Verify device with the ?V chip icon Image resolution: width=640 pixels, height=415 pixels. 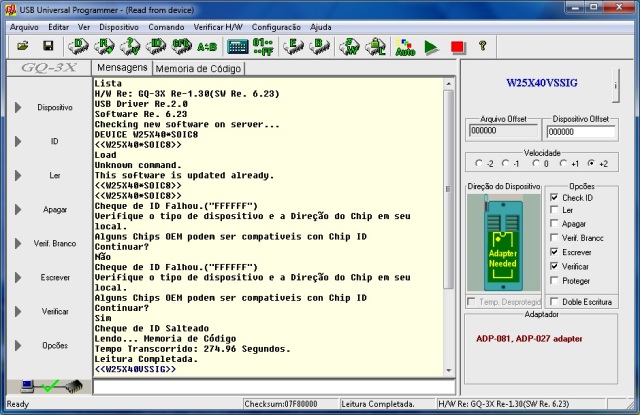tap(130, 46)
